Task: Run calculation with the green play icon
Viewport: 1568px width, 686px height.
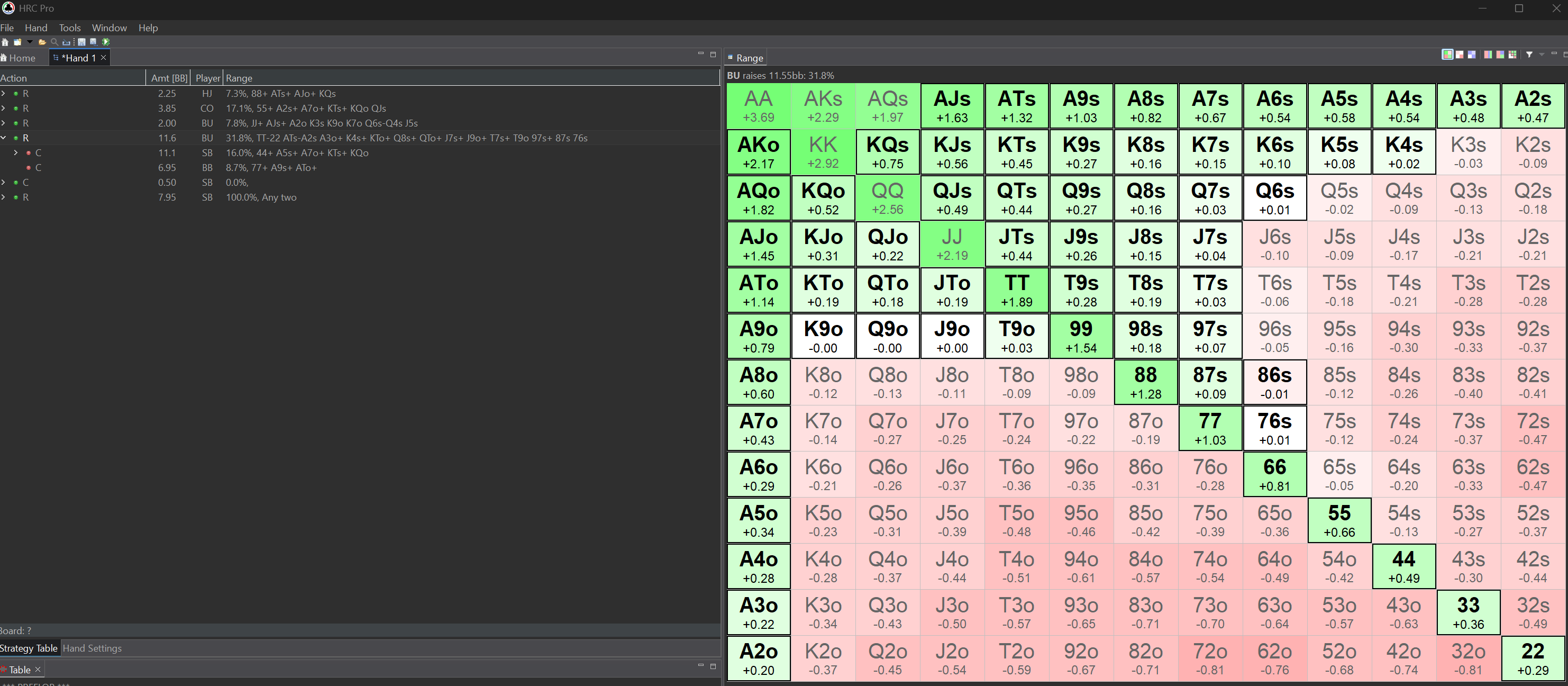Action: coord(106,42)
